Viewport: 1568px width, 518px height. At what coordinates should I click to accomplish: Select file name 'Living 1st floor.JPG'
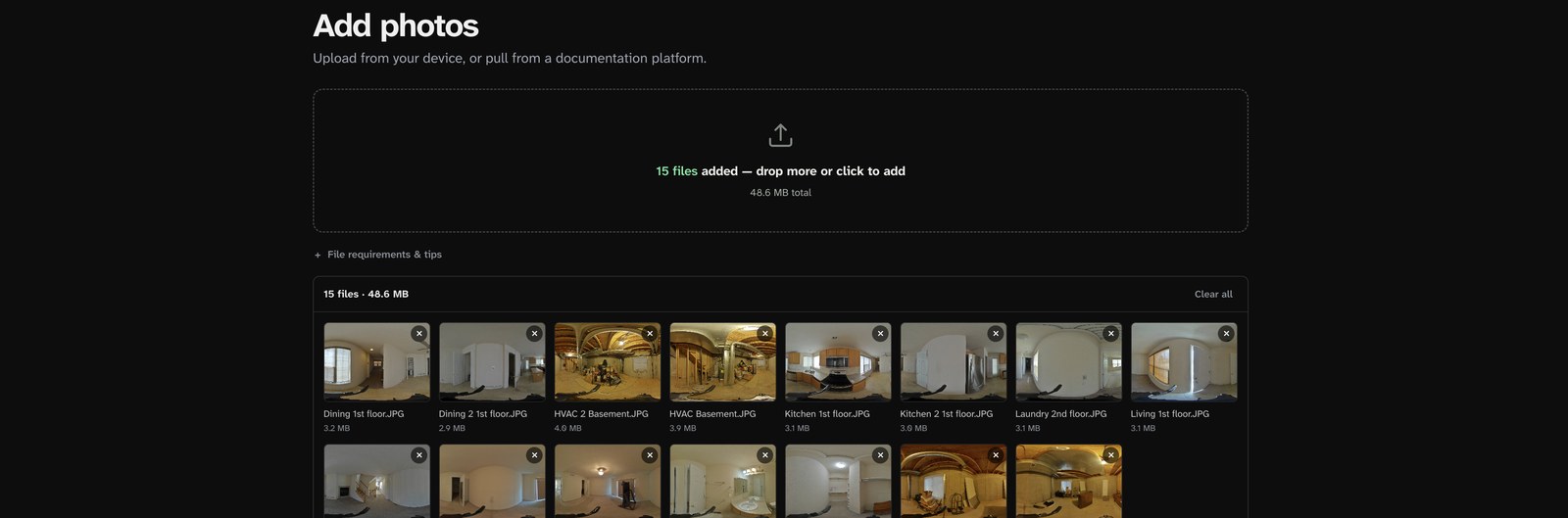pyautogui.click(x=1170, y=414)
